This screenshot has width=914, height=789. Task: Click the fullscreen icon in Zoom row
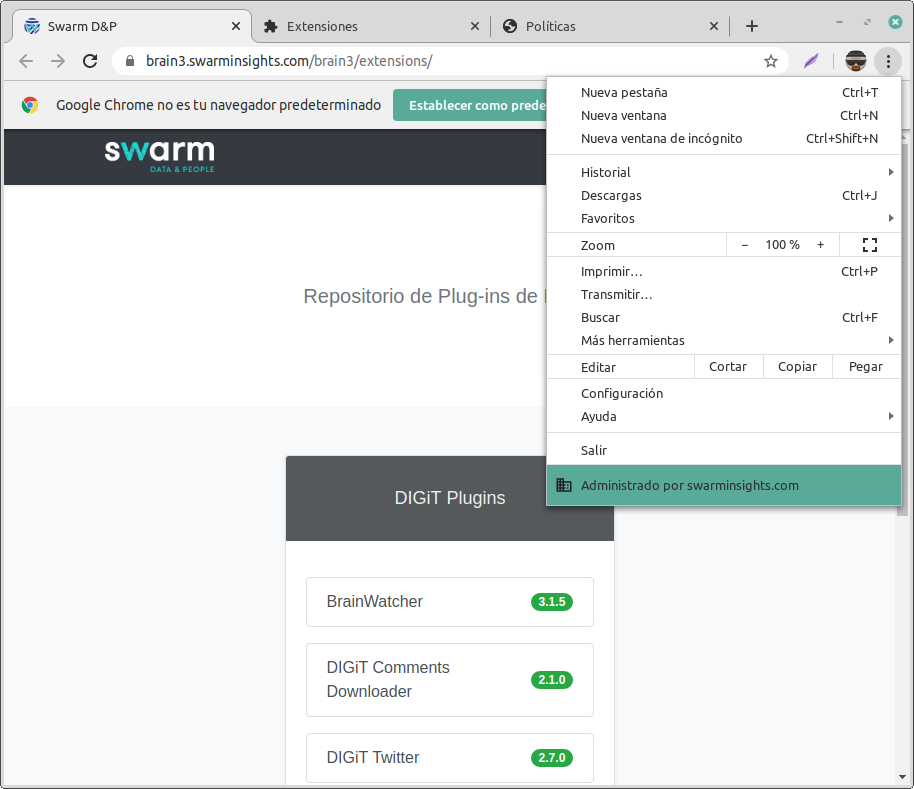click(869, 245)
